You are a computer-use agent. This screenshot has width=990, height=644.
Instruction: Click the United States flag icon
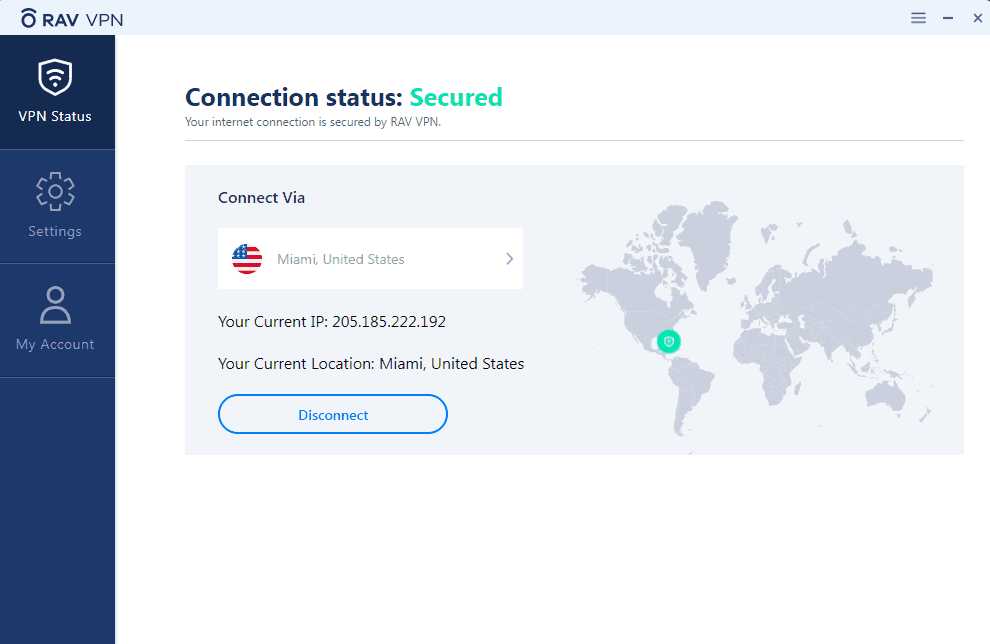tap(247, 259)
